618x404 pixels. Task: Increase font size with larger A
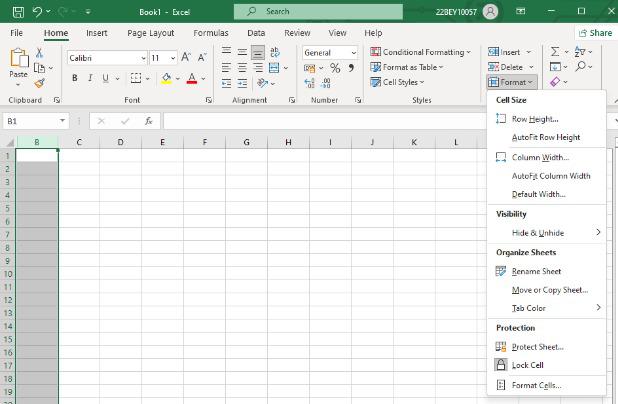186,58
